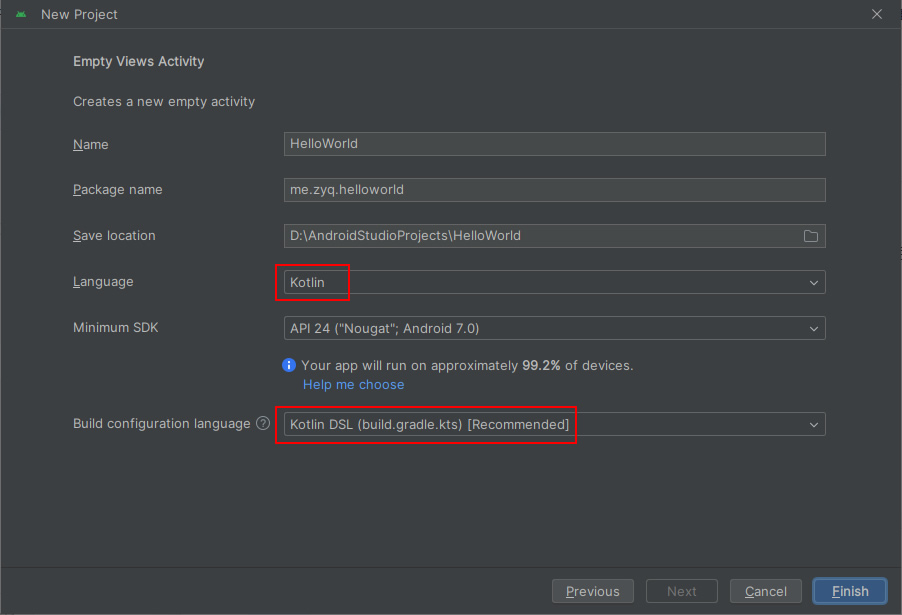Click the Android Studio logo in title bar
This screenshot has width=902, height=615.
[x=21, y=15]
